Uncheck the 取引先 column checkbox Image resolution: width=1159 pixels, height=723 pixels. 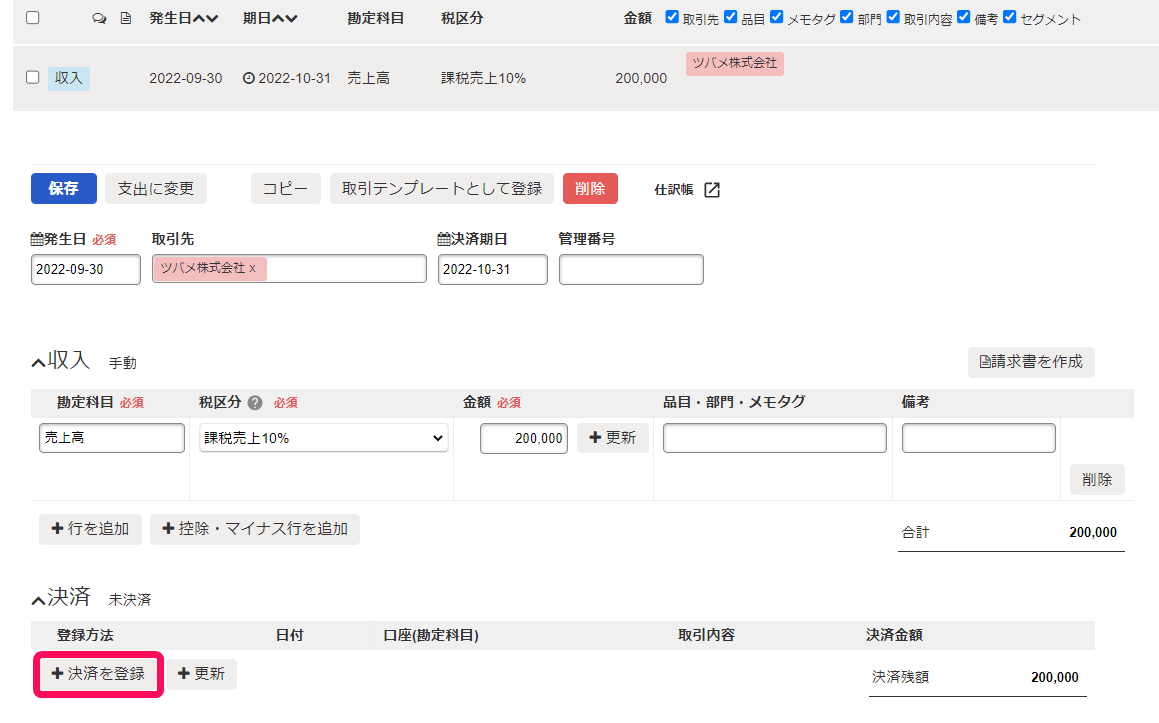tap(672, 17)
